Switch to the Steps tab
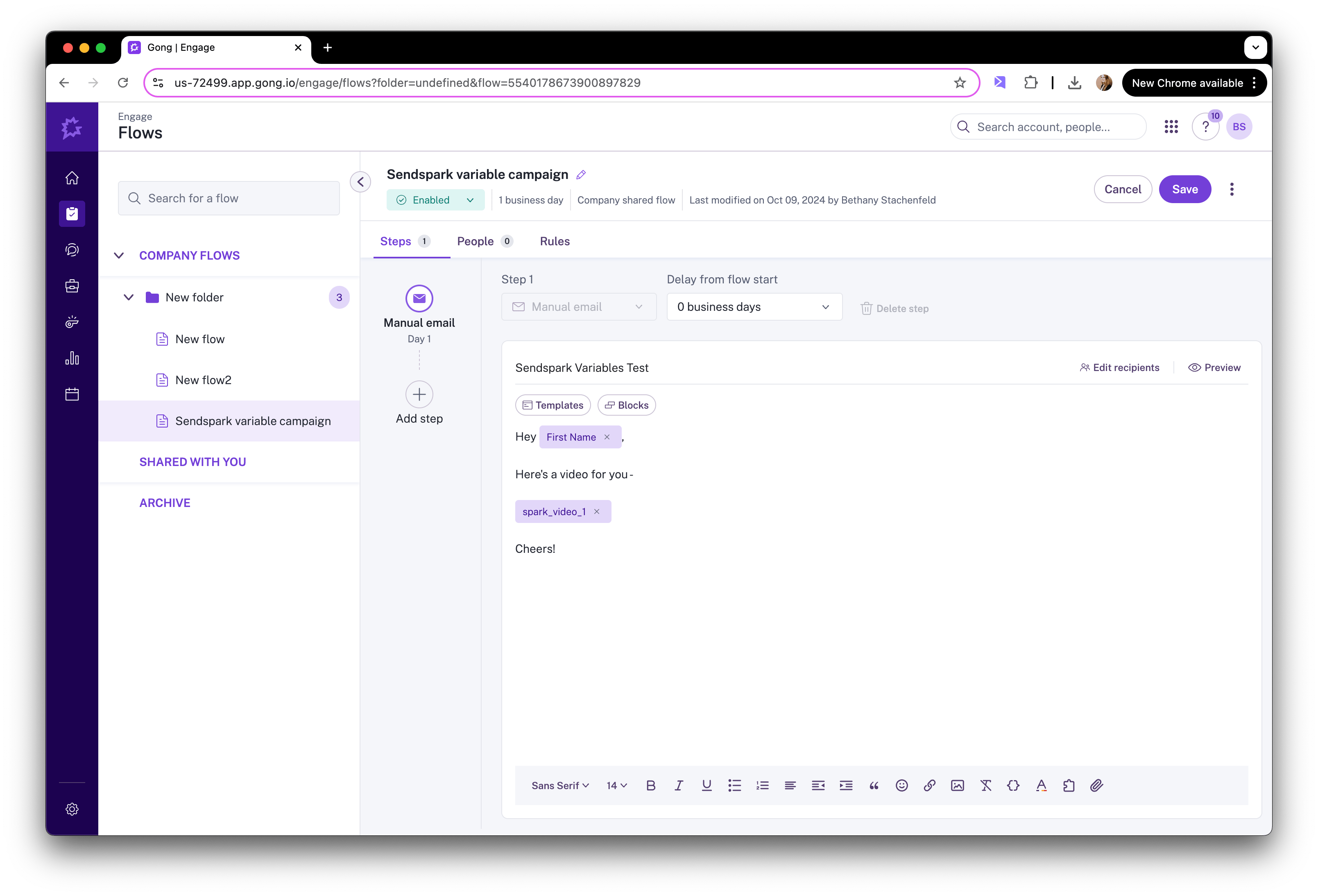Viewport: 1318px width, 896px height. [405, 242]
